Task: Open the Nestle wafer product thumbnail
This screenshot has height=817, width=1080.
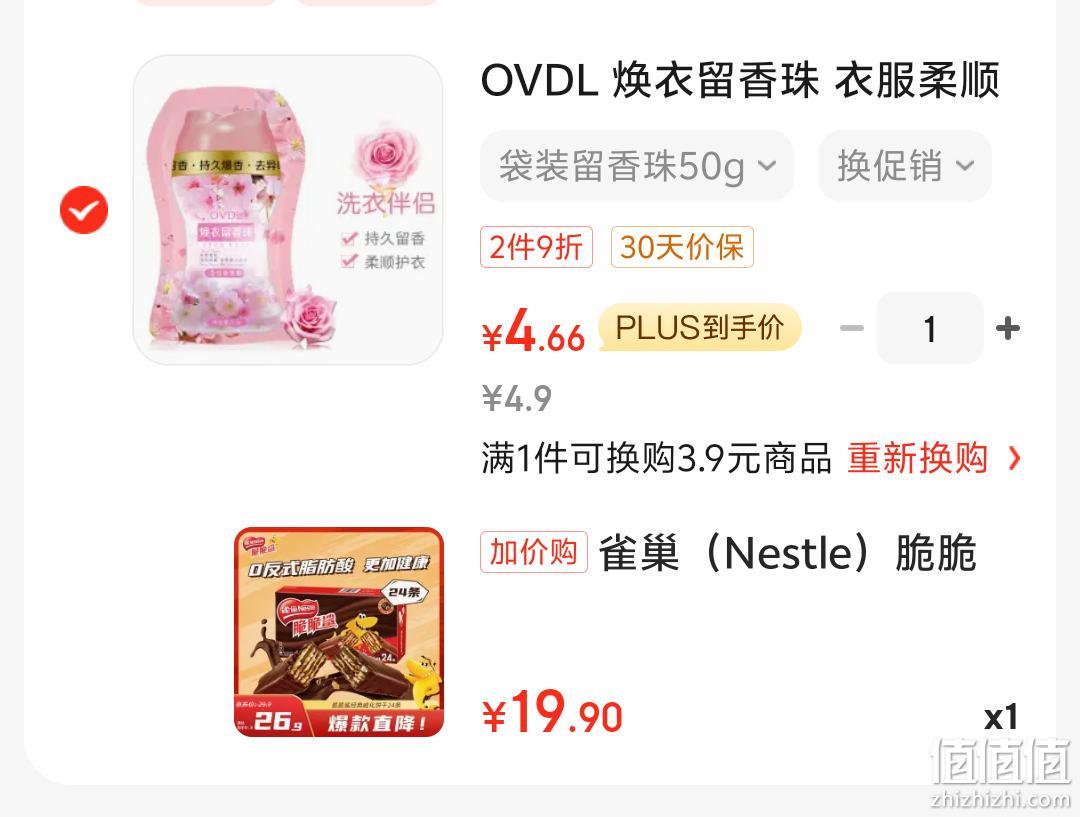Action: click(x=339, y=632)
